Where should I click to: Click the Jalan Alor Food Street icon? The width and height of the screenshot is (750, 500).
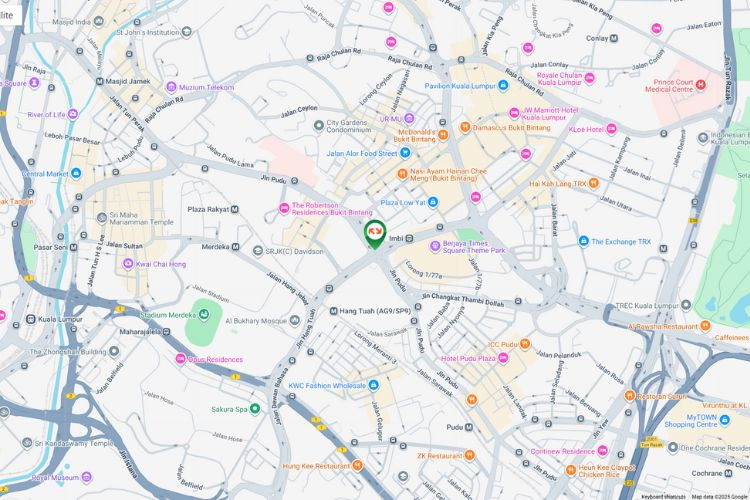tap(406, 153)
